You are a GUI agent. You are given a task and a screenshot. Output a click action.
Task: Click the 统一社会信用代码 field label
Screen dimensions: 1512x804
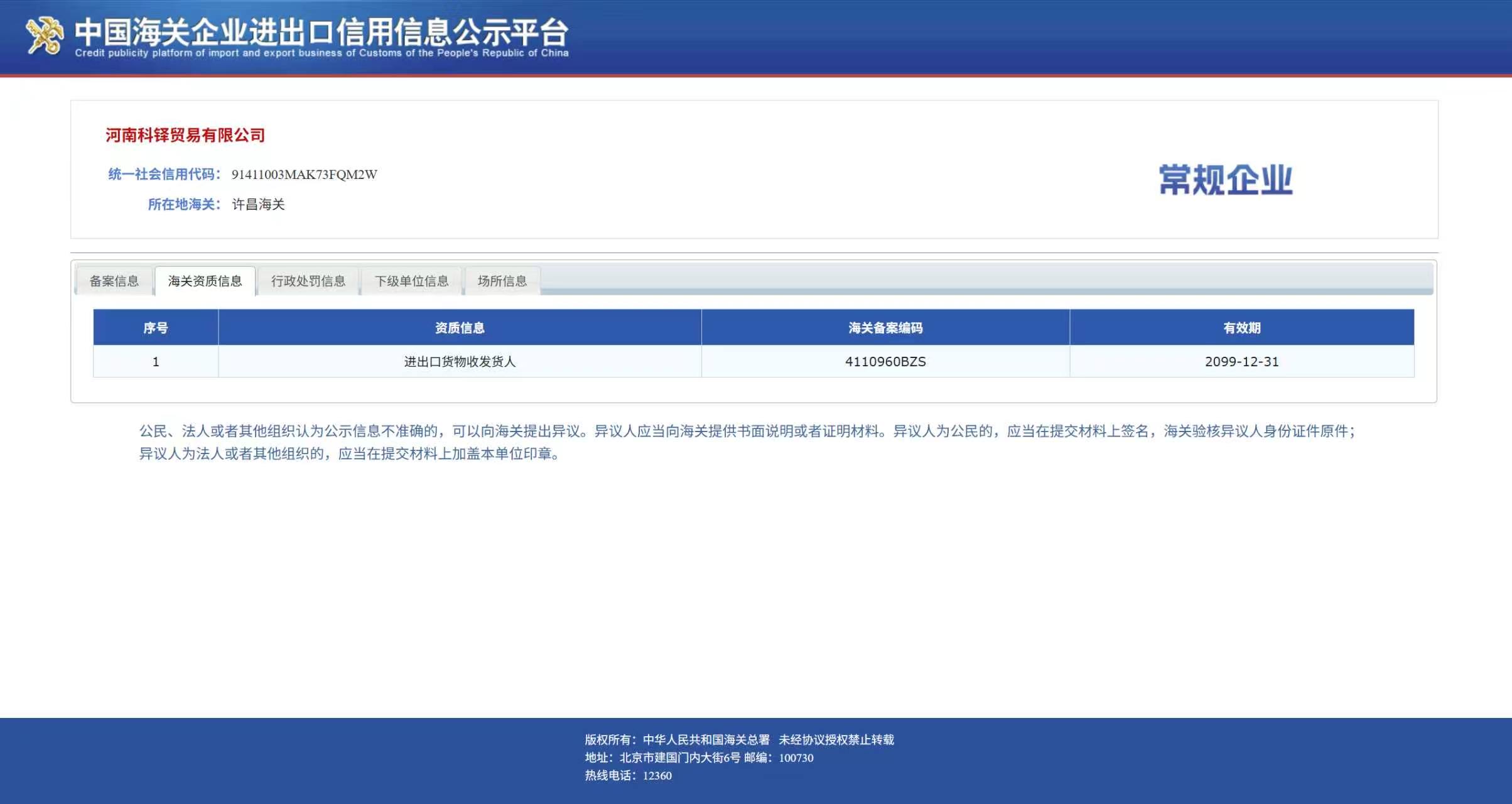165,174
